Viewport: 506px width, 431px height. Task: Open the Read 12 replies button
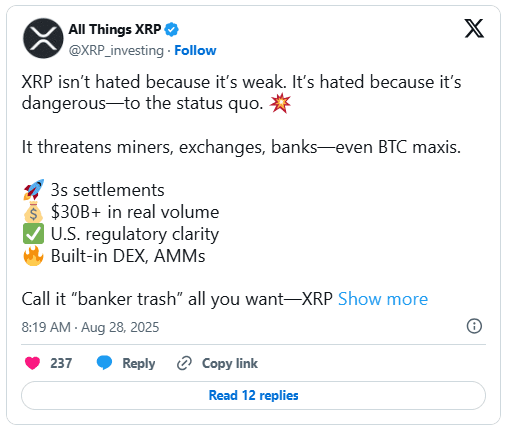[253, 395]
